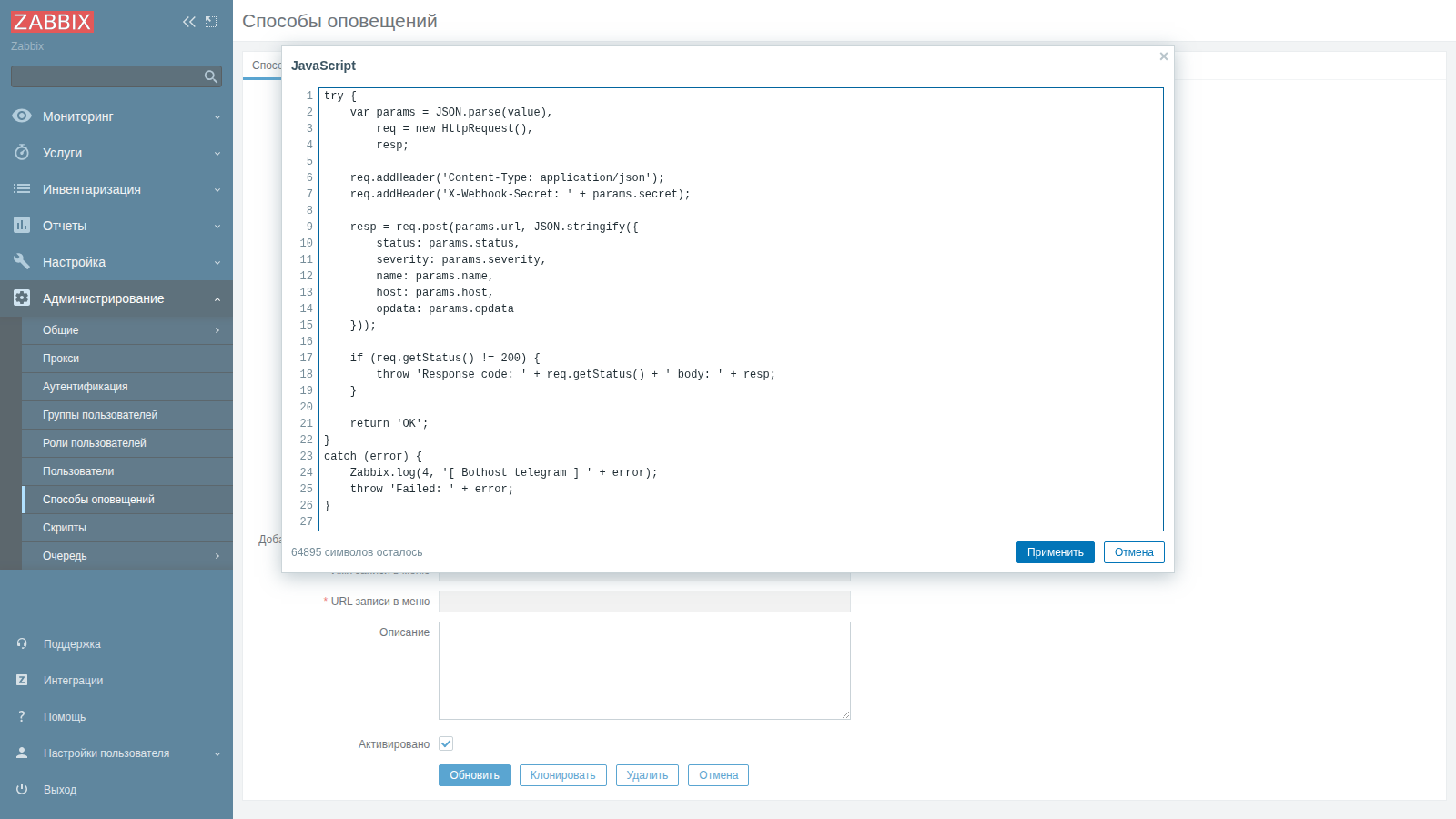Click the Администрирование gear icon
Screen dimensions: 1456x819
point(22,298)
